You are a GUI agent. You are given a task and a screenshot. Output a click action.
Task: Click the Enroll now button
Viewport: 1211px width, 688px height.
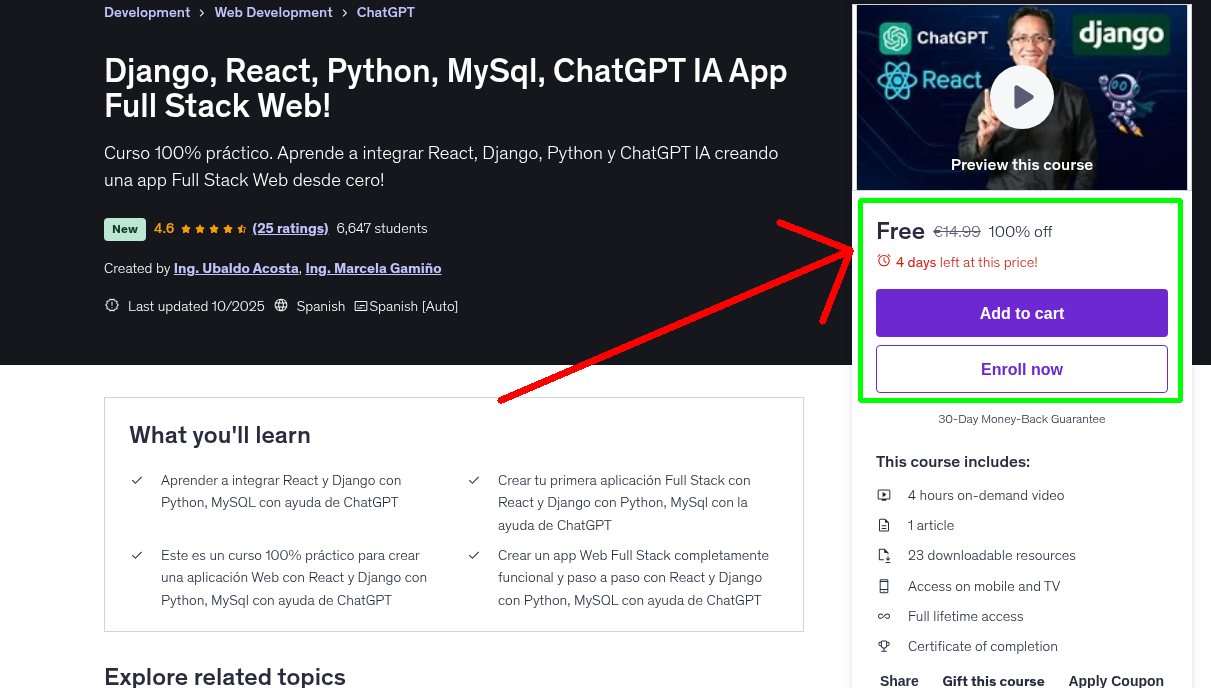[1021, 369]
